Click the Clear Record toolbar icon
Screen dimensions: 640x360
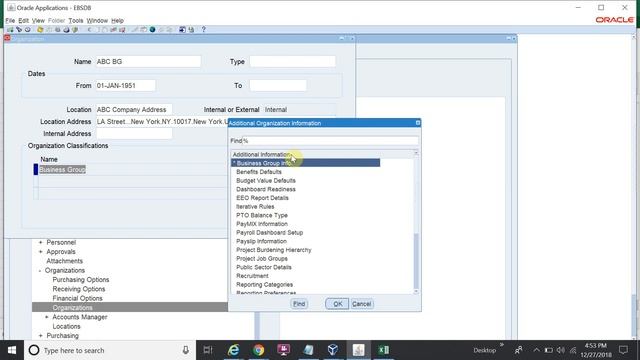pos(113,29)
